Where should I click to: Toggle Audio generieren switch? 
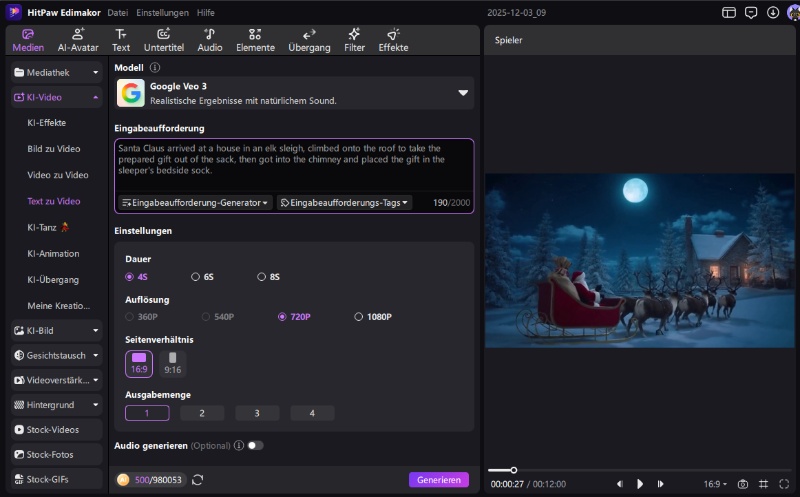pyautogui.click(x=255, y=445)
